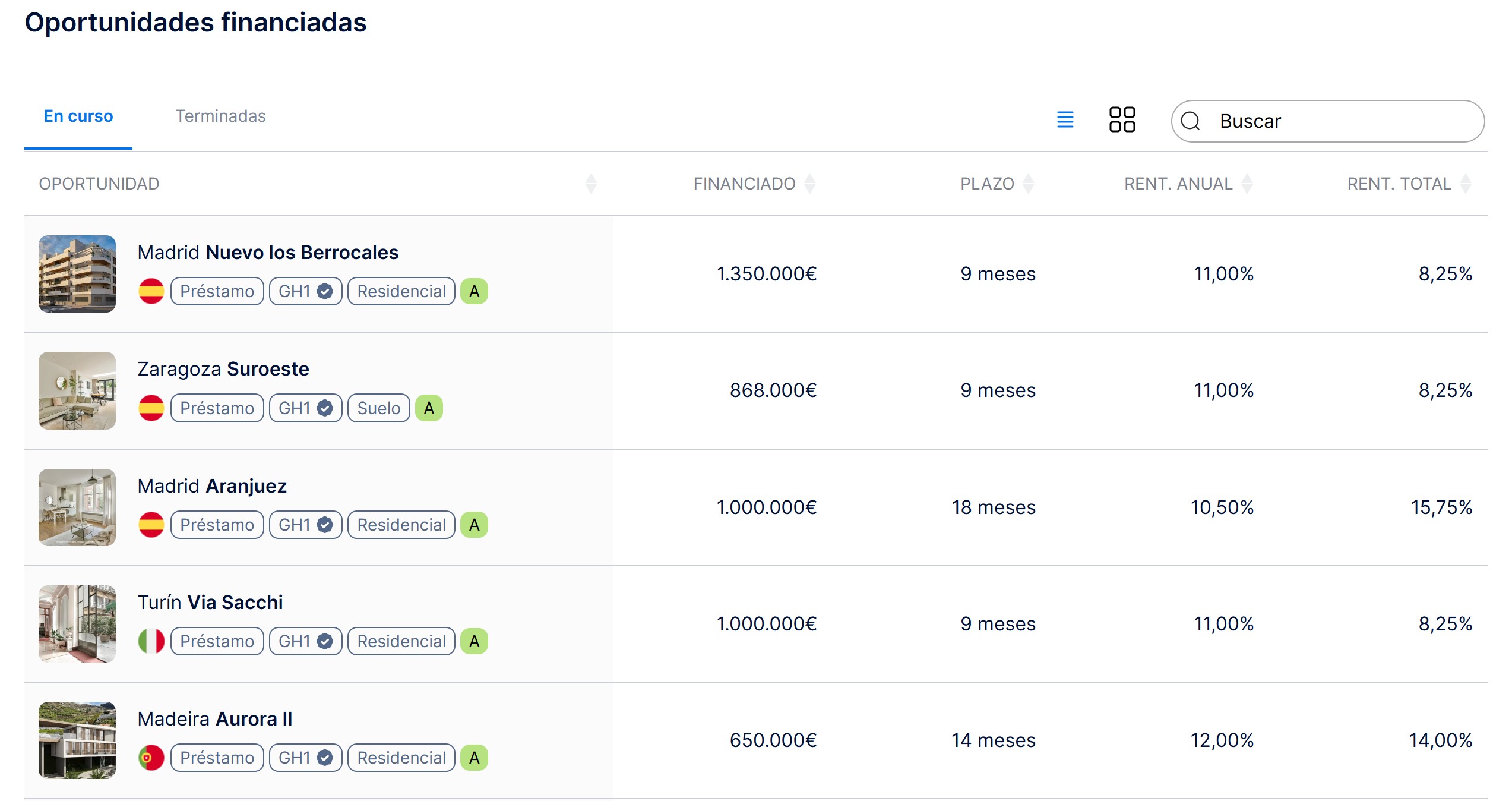Click Préstamo tag on Zaragoza Suroeste
Screen dimensions: 1512x801
click(217, 408)
